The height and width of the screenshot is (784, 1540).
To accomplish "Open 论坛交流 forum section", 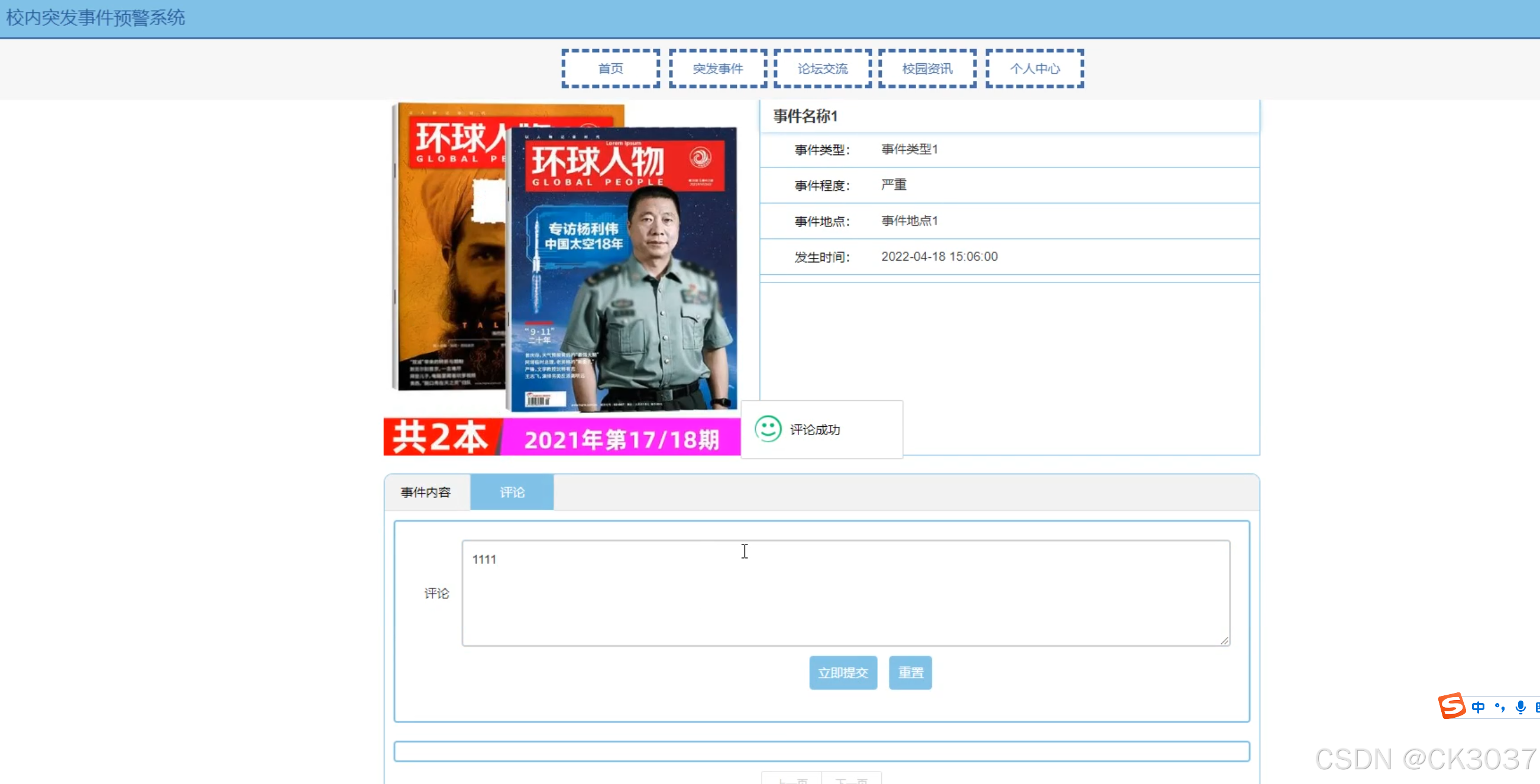I will (822, 69).
